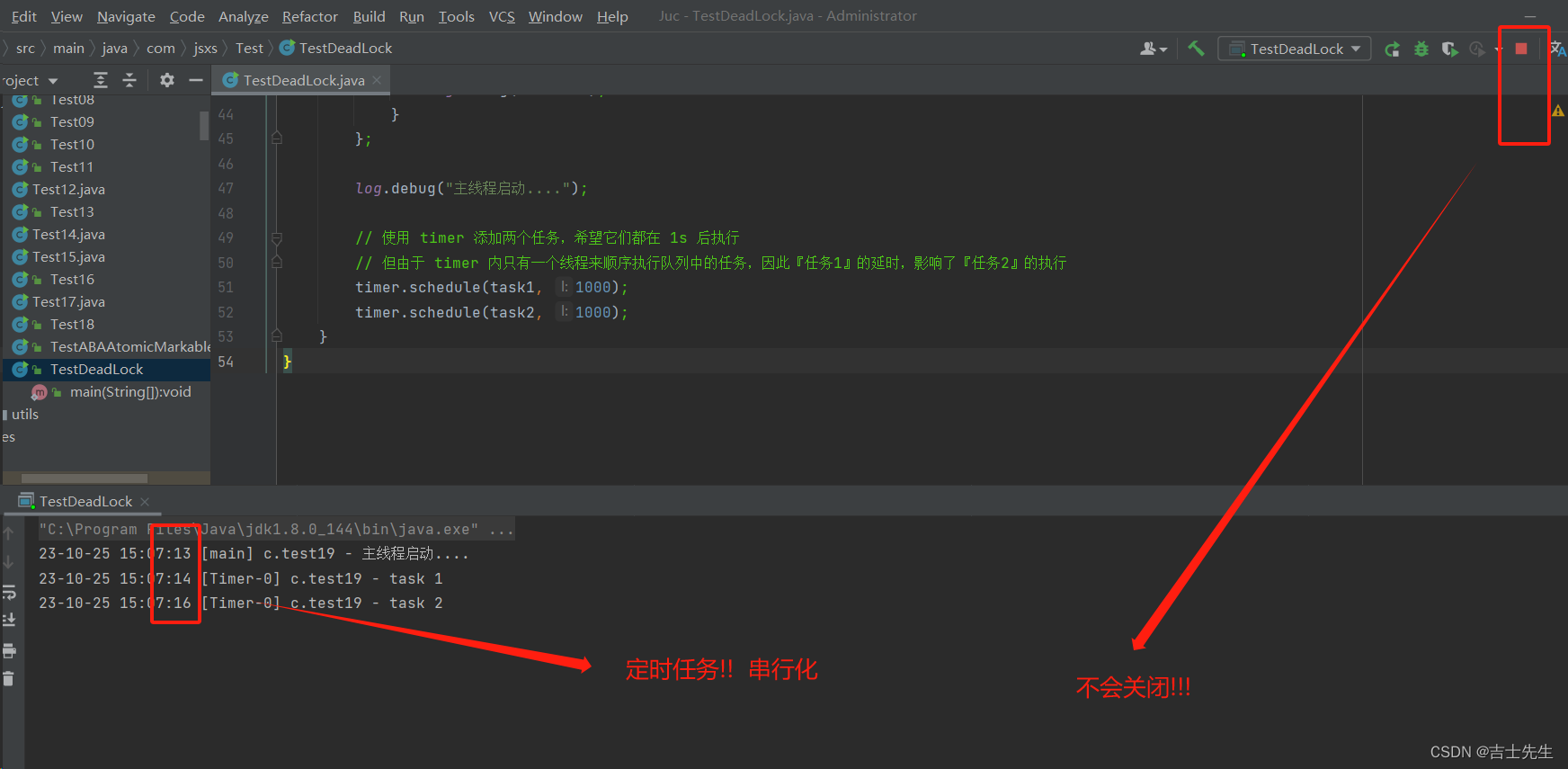Image resolution: width=1568 pixels, height=769 pixels.
Task: Expand All in the Project tool window
Action: (101, 80)
